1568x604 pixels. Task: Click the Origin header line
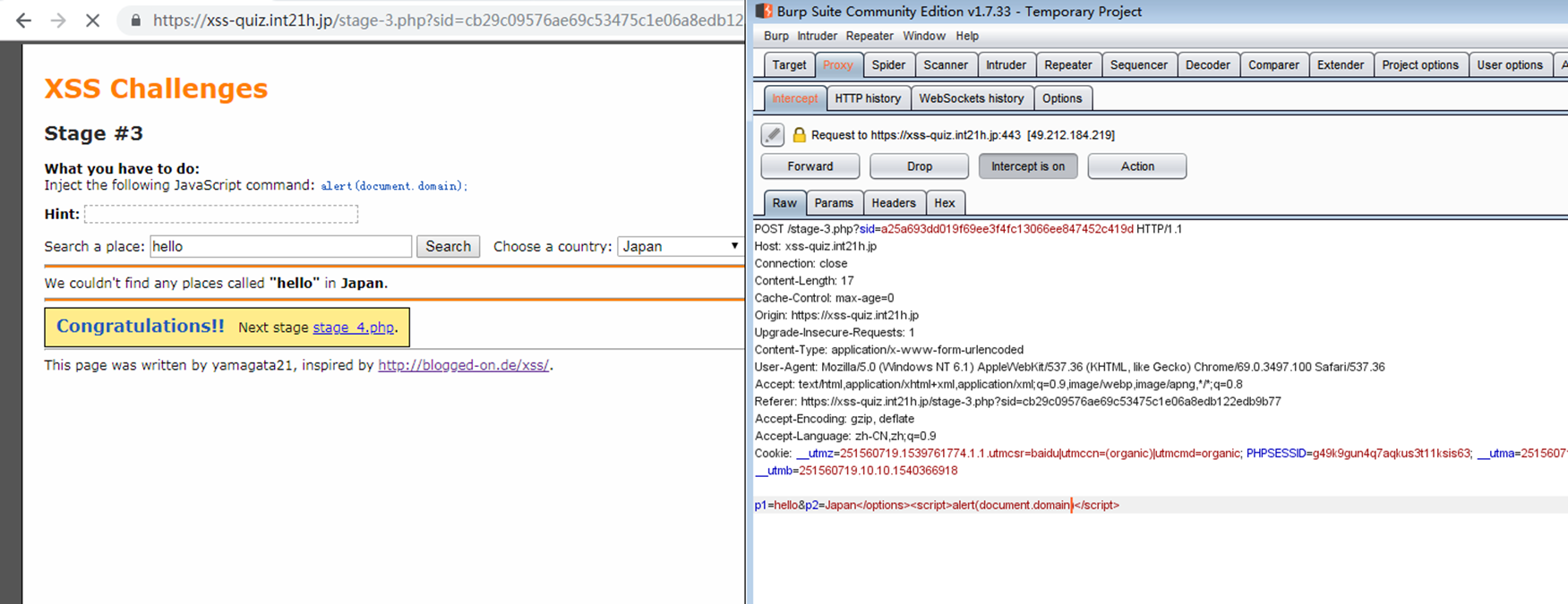pos(836,315)
